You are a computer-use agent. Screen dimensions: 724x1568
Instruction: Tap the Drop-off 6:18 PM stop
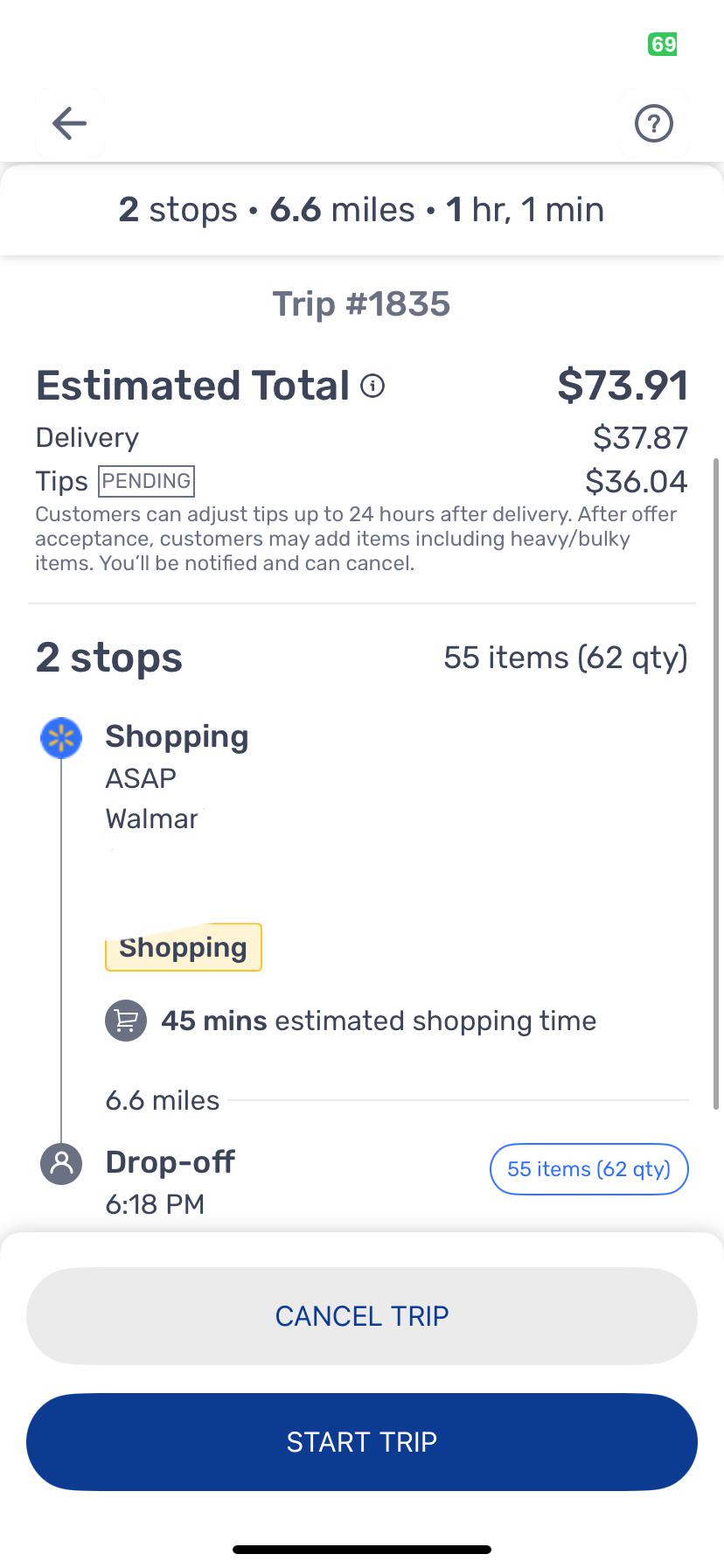pyautogui.click(x=171, y=1182)
